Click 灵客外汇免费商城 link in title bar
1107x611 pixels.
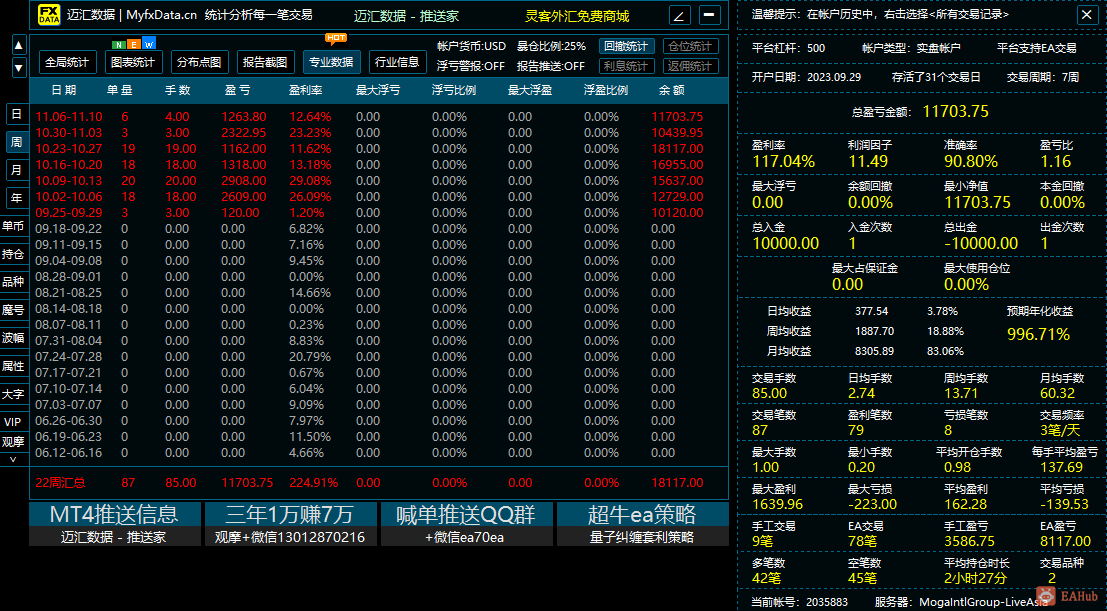pyautogui.click(x=577, y=16)
